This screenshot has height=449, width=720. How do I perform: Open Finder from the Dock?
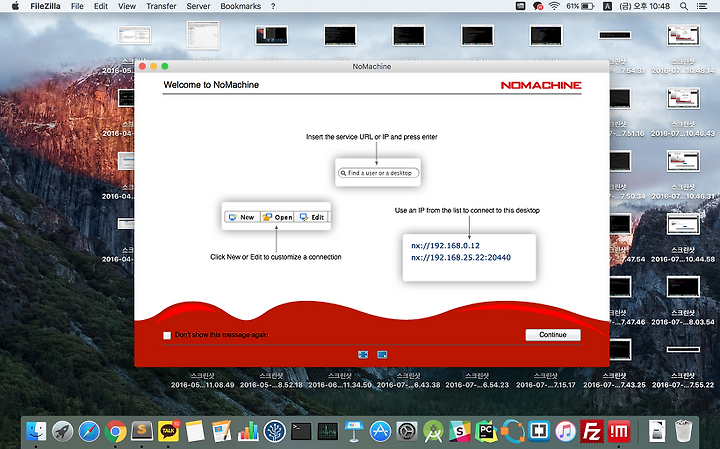tap(36, 432)
